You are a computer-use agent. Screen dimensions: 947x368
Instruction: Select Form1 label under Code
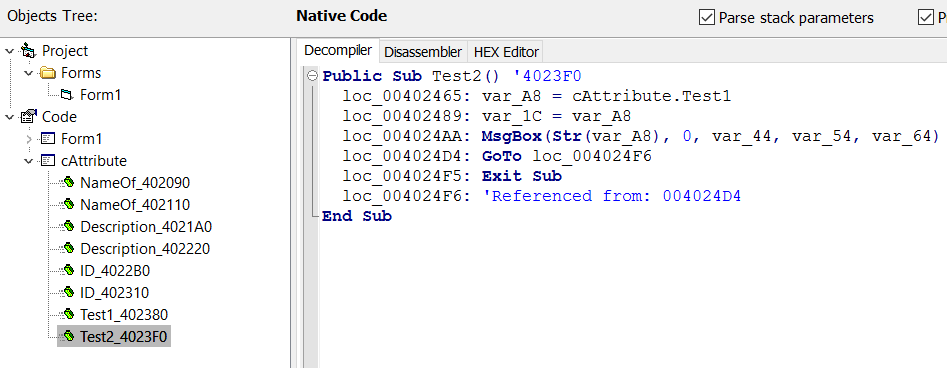82,139
